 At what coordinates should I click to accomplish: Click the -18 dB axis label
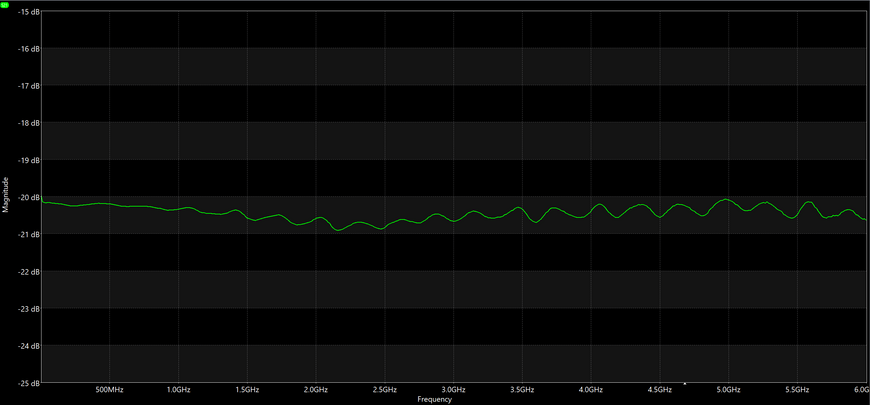click(x=29, y=123)
